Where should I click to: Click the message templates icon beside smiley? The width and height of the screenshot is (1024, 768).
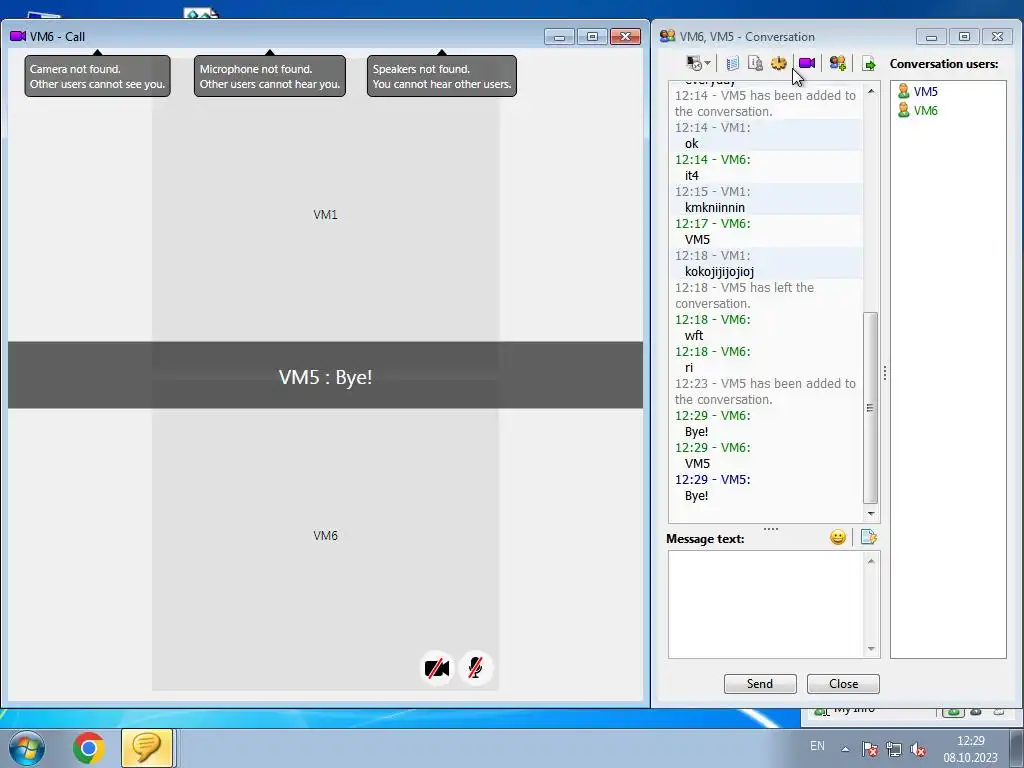click(869, 537)
